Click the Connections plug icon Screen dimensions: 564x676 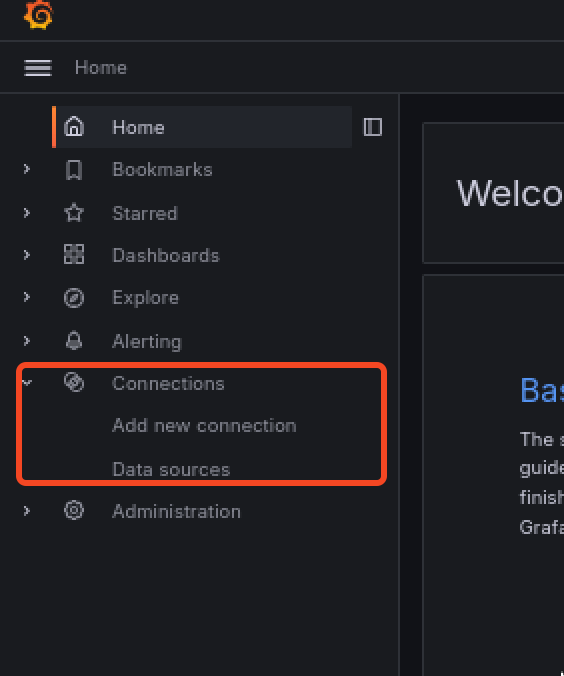tap(74, 382)
